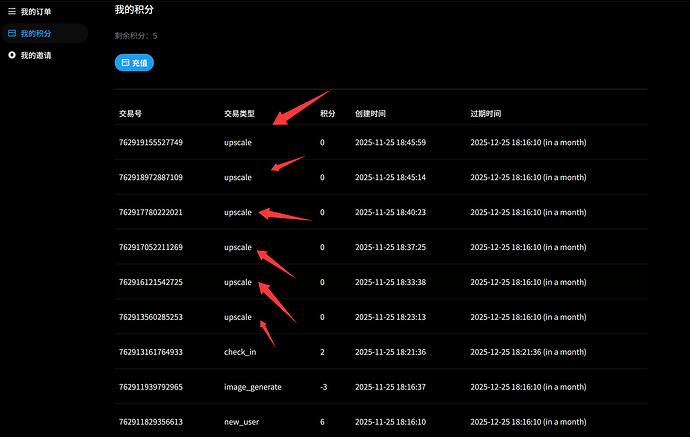The image size is (690, 437).
Task: Click the card icon beside 我的积分
Action: tap(12, 33)
